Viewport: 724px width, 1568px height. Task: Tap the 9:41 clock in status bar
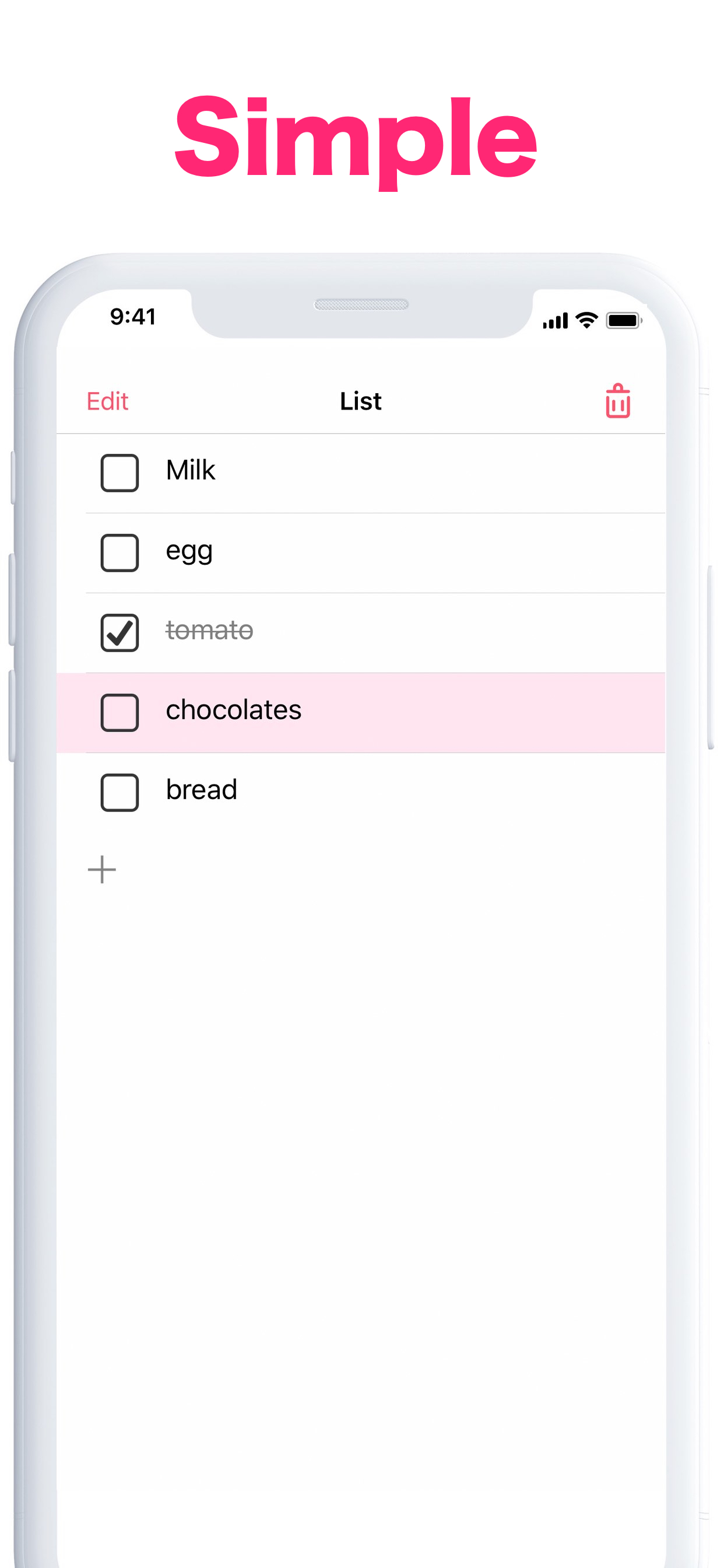pos(133,317)
